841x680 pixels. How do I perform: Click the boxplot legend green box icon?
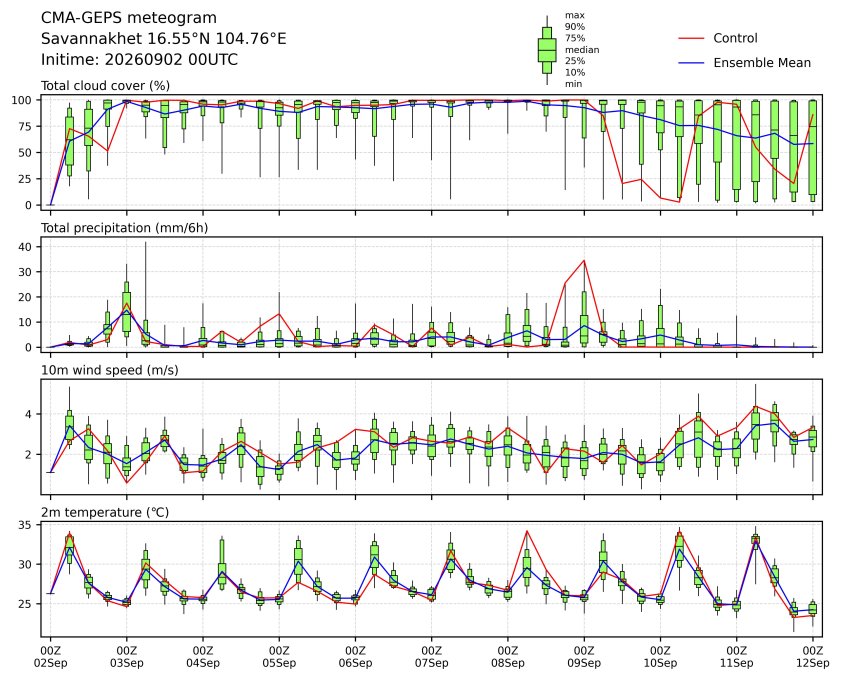(547, 50)
